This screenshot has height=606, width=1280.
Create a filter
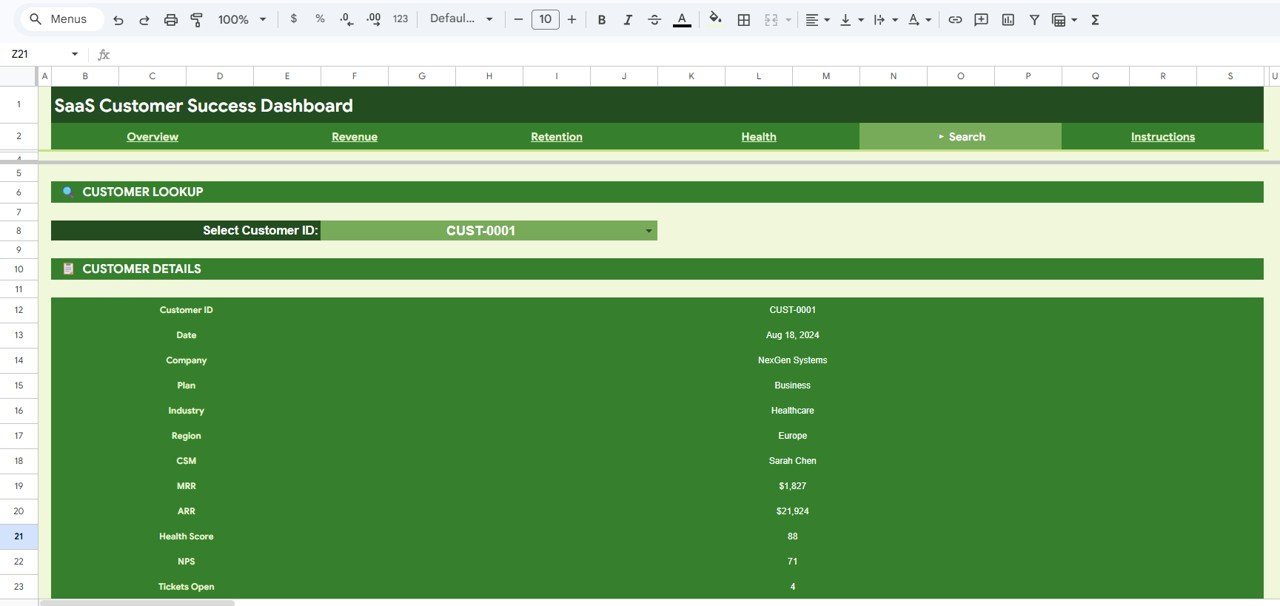pyautogui.click(x=1033, y=19)
